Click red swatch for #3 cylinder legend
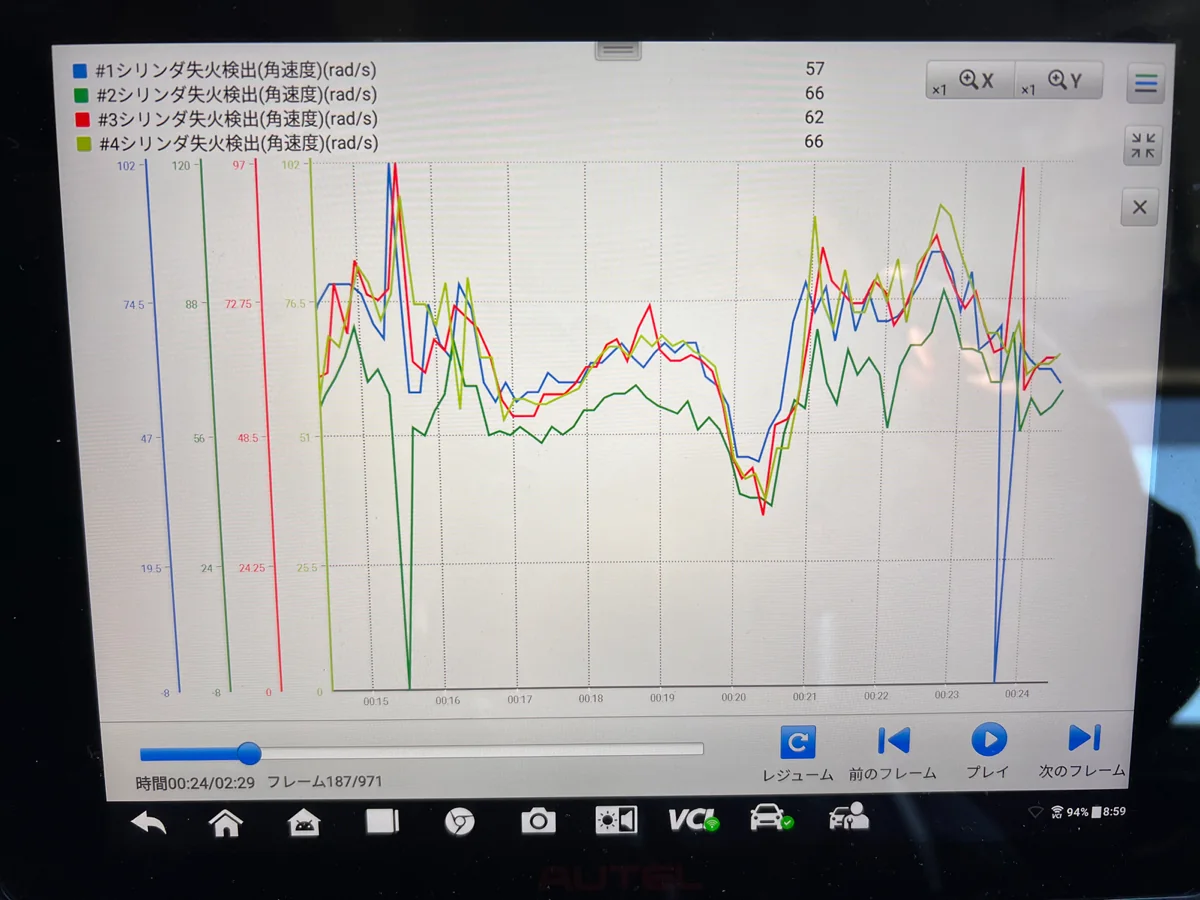Screen dimensions: 1200x900 [80, 119]
